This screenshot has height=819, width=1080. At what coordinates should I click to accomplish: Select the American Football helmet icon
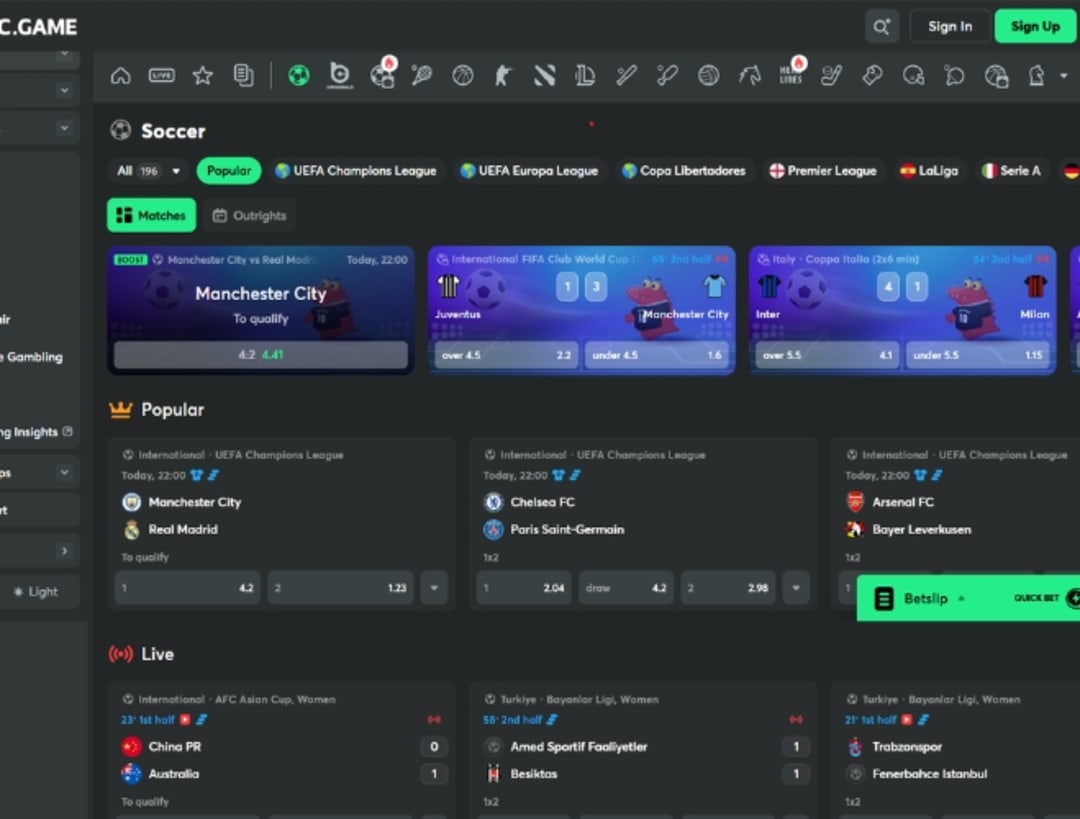(x=913, y=75)
